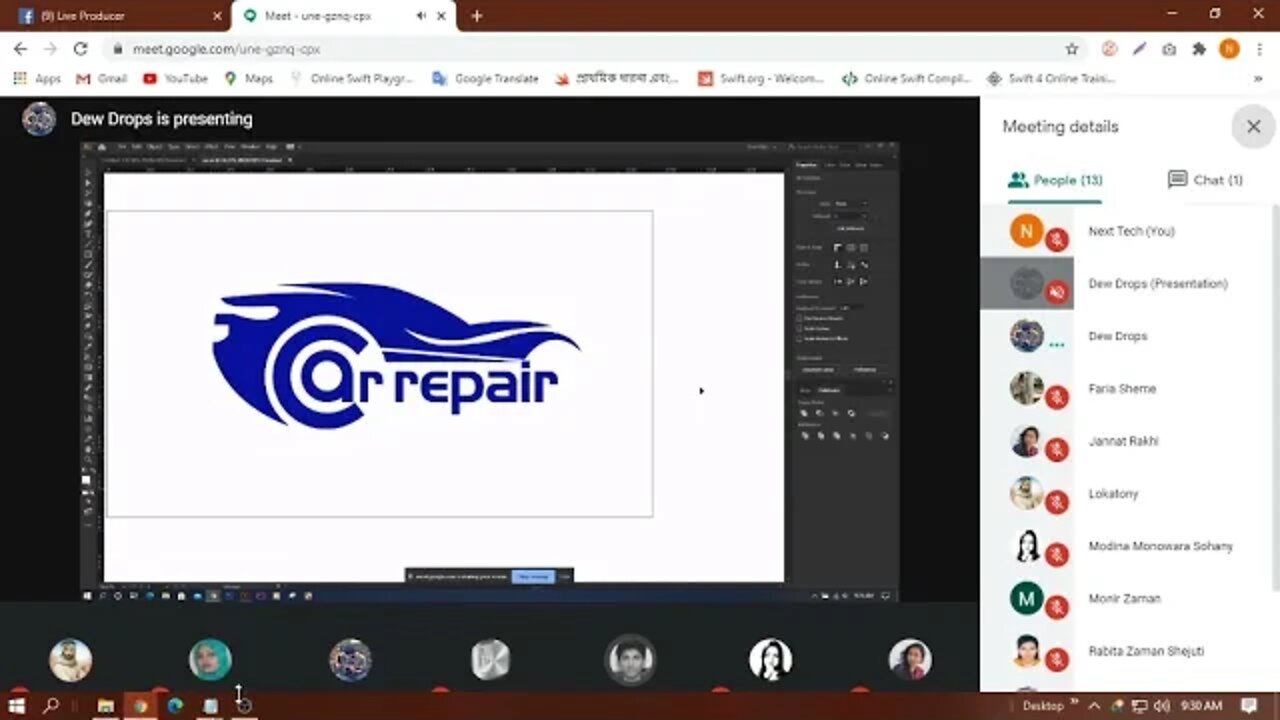This screenshot has width=1280, height=720.
Task: Open the Chrome profile avatar N
Action: point(1229,48)
